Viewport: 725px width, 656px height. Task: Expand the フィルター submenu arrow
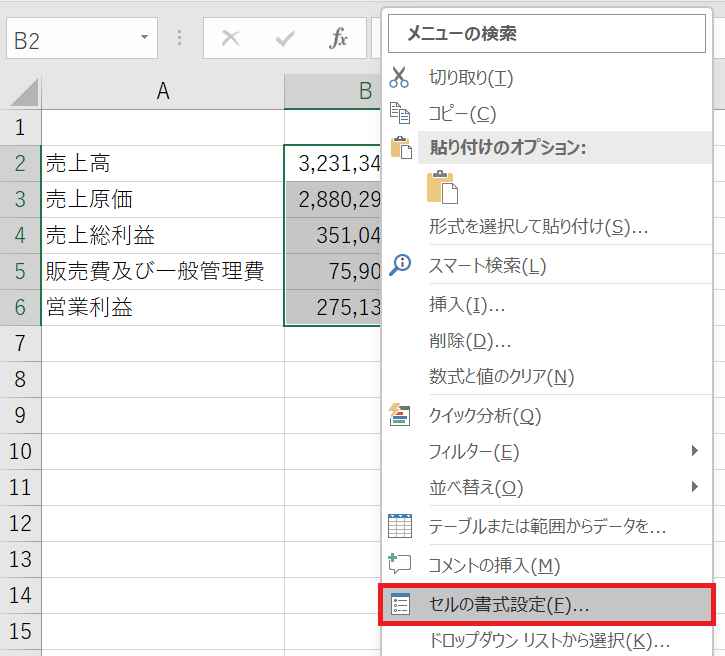point(695,451)
